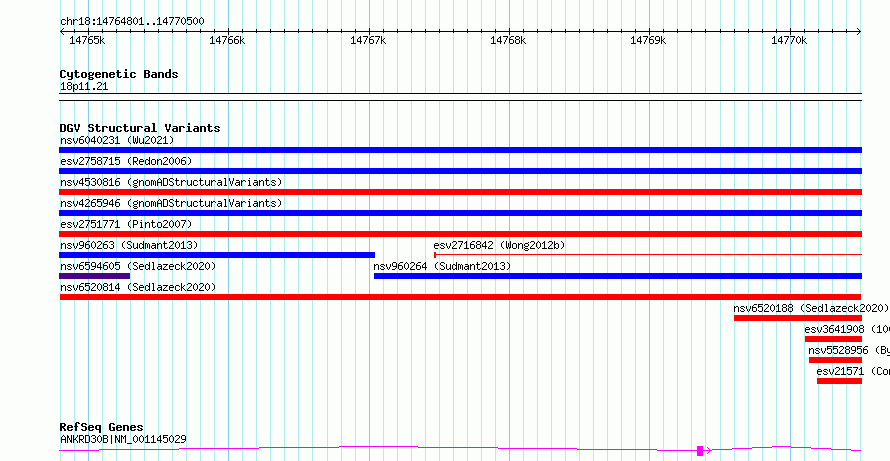
Task: Select the nsv4265946 gnomAD blue variant bar
Action: [460, 213]
